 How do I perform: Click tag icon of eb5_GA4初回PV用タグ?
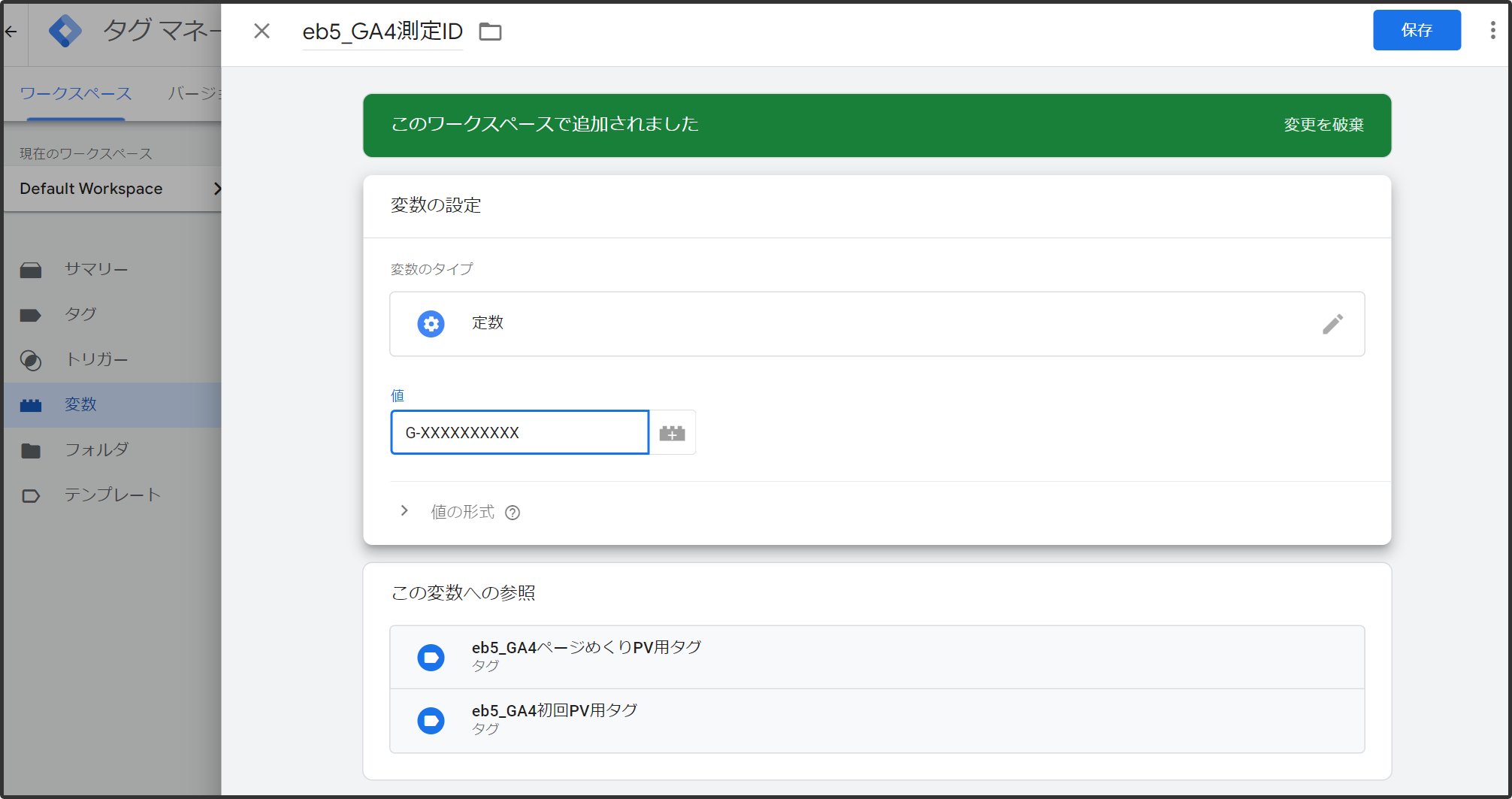point(431,721)
